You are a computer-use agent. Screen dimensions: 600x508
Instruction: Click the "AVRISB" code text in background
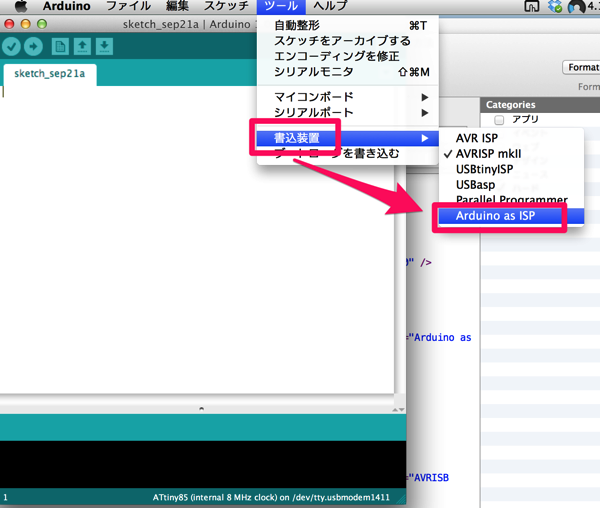coord(431,478)
